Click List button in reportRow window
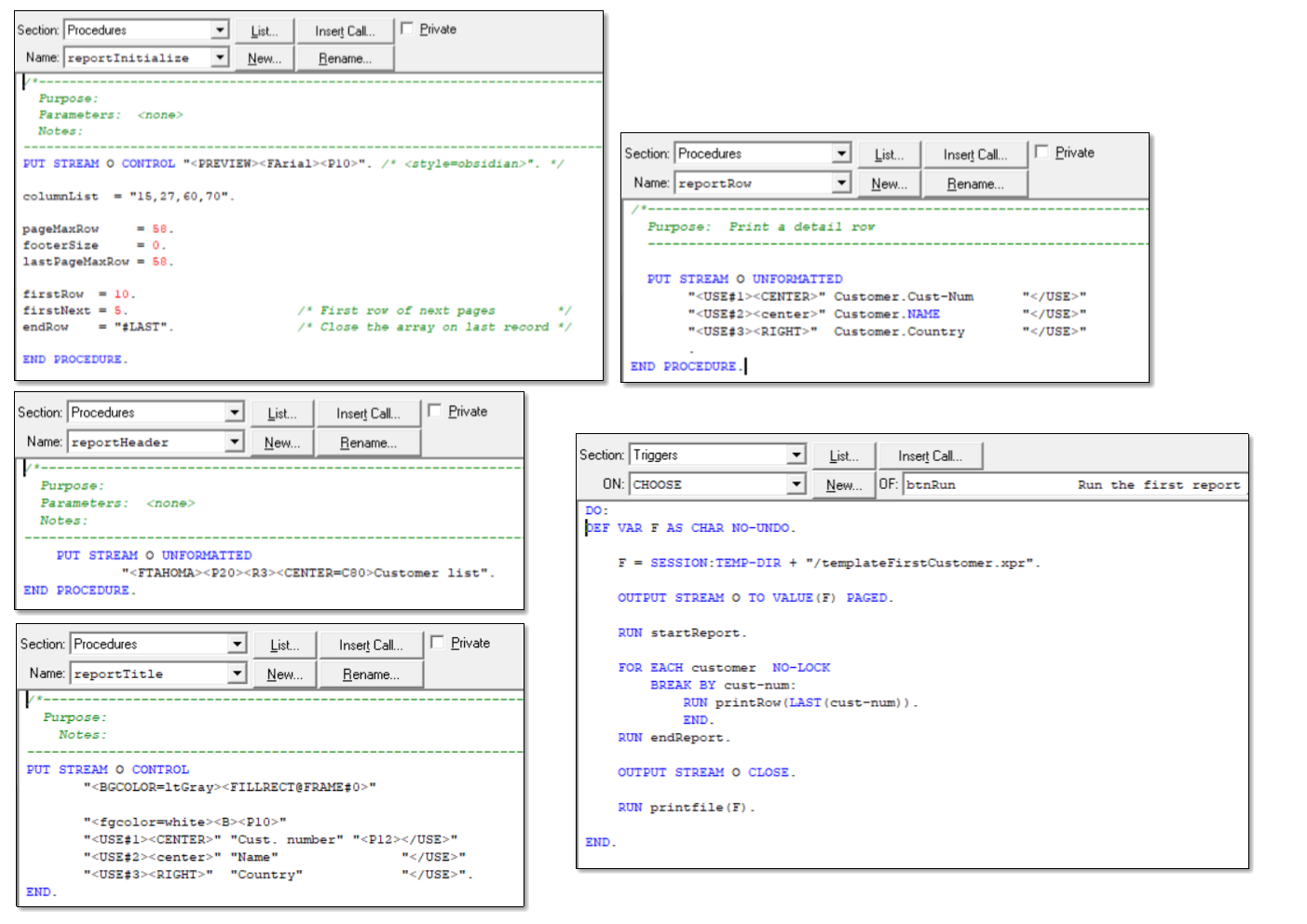 (x=889, y=155)
